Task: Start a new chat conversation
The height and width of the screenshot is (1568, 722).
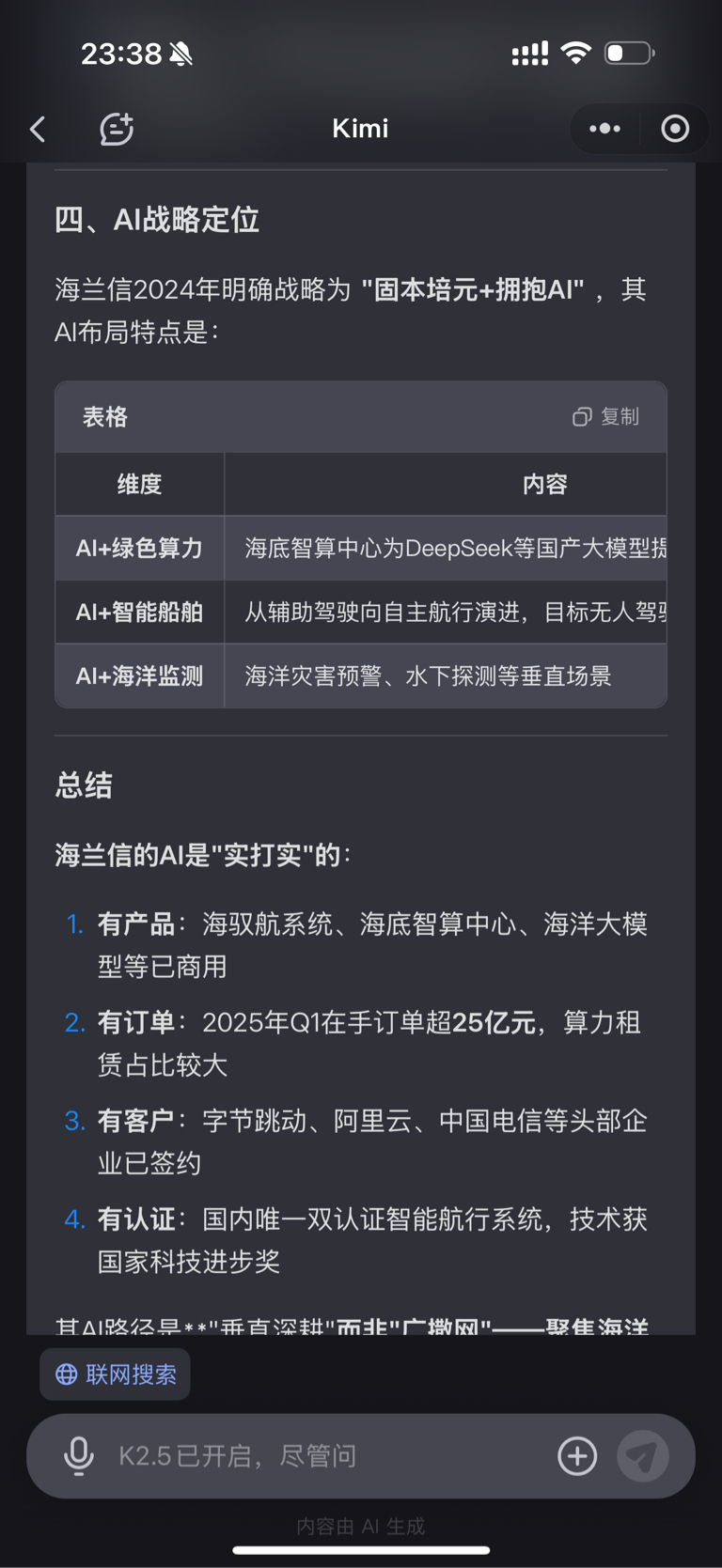Action: (x=117, y=130)
